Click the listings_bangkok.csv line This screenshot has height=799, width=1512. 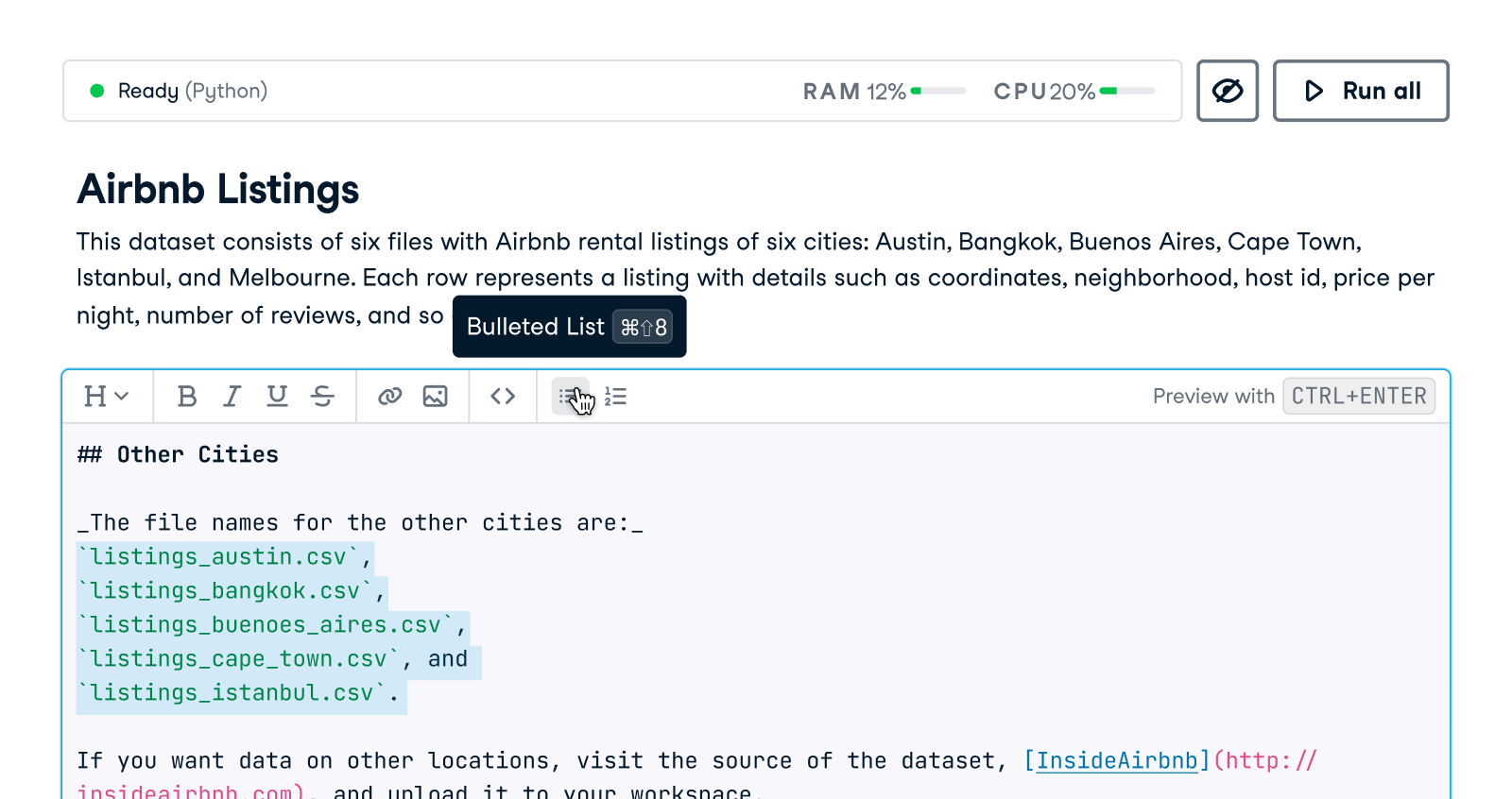pos(232,591)
